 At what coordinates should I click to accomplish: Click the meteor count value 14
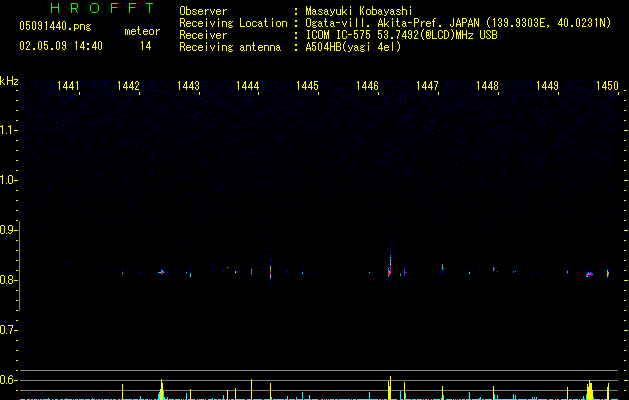click(145, 46)
